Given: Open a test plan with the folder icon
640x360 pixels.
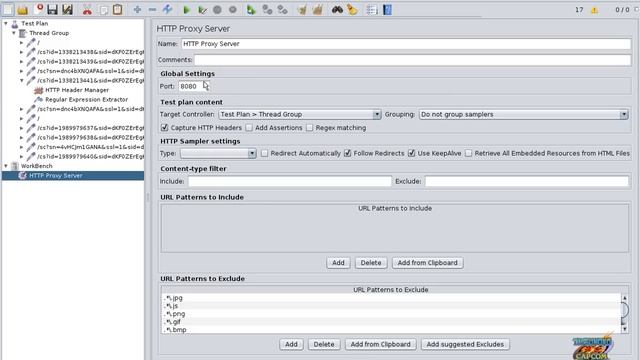Looking at the screenshot, I should (22, 9).
